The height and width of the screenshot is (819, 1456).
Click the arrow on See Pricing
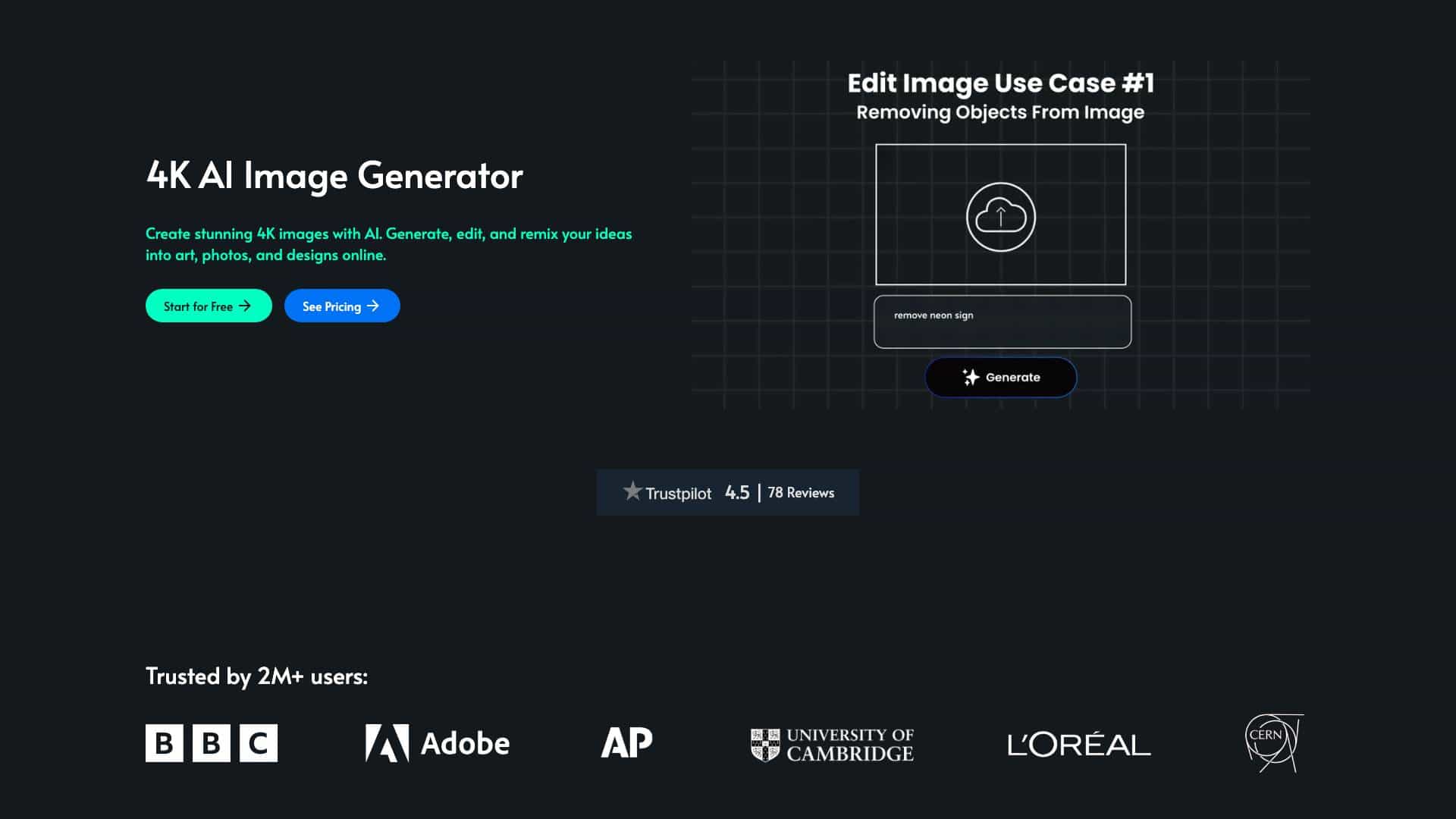click(373, 306)
